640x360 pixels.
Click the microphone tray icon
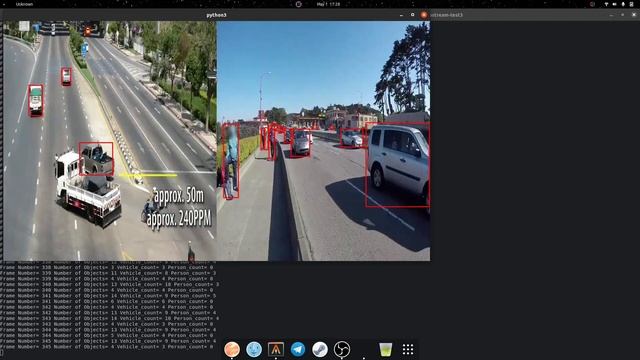click(623, 4)
